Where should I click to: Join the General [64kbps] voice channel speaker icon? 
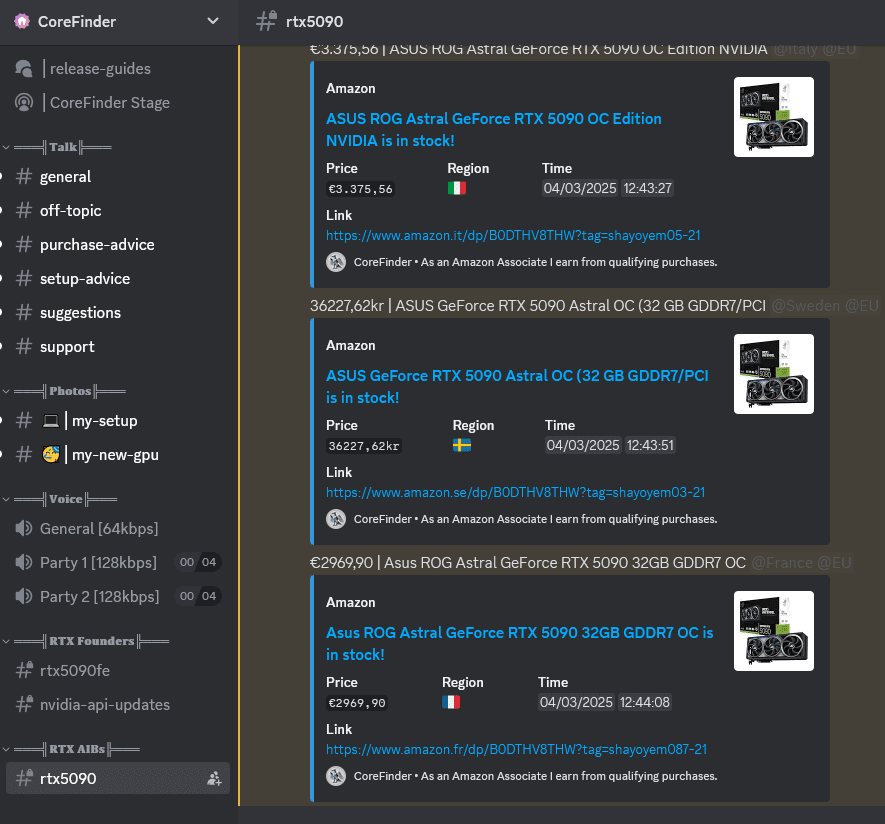click(x=23, y=529)
